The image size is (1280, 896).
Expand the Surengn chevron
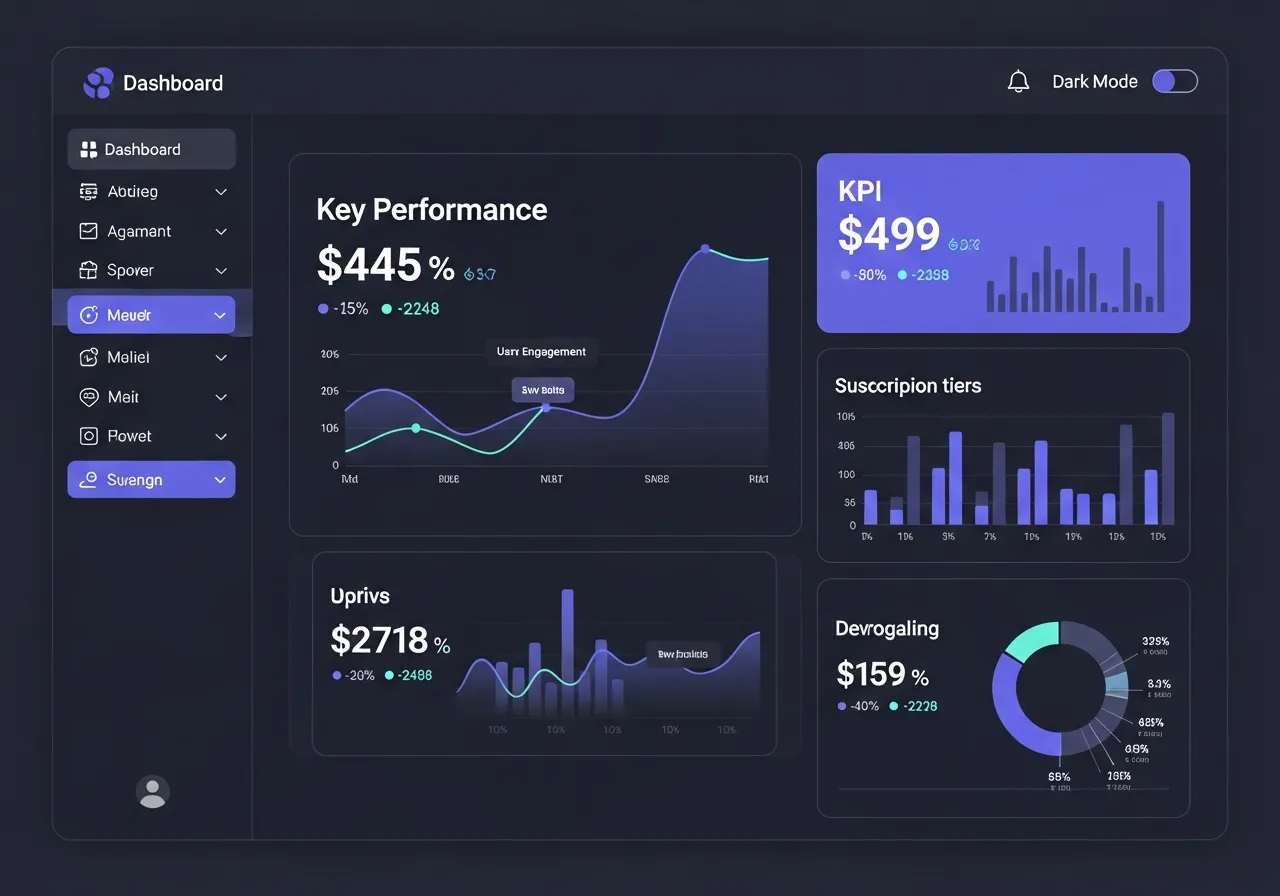click(x=221, y=481)
